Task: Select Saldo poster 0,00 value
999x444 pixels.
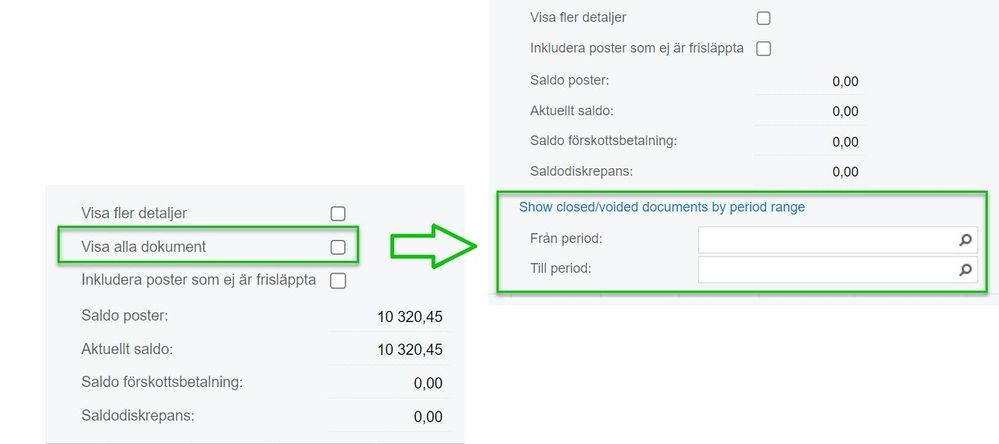Action: 845,82
